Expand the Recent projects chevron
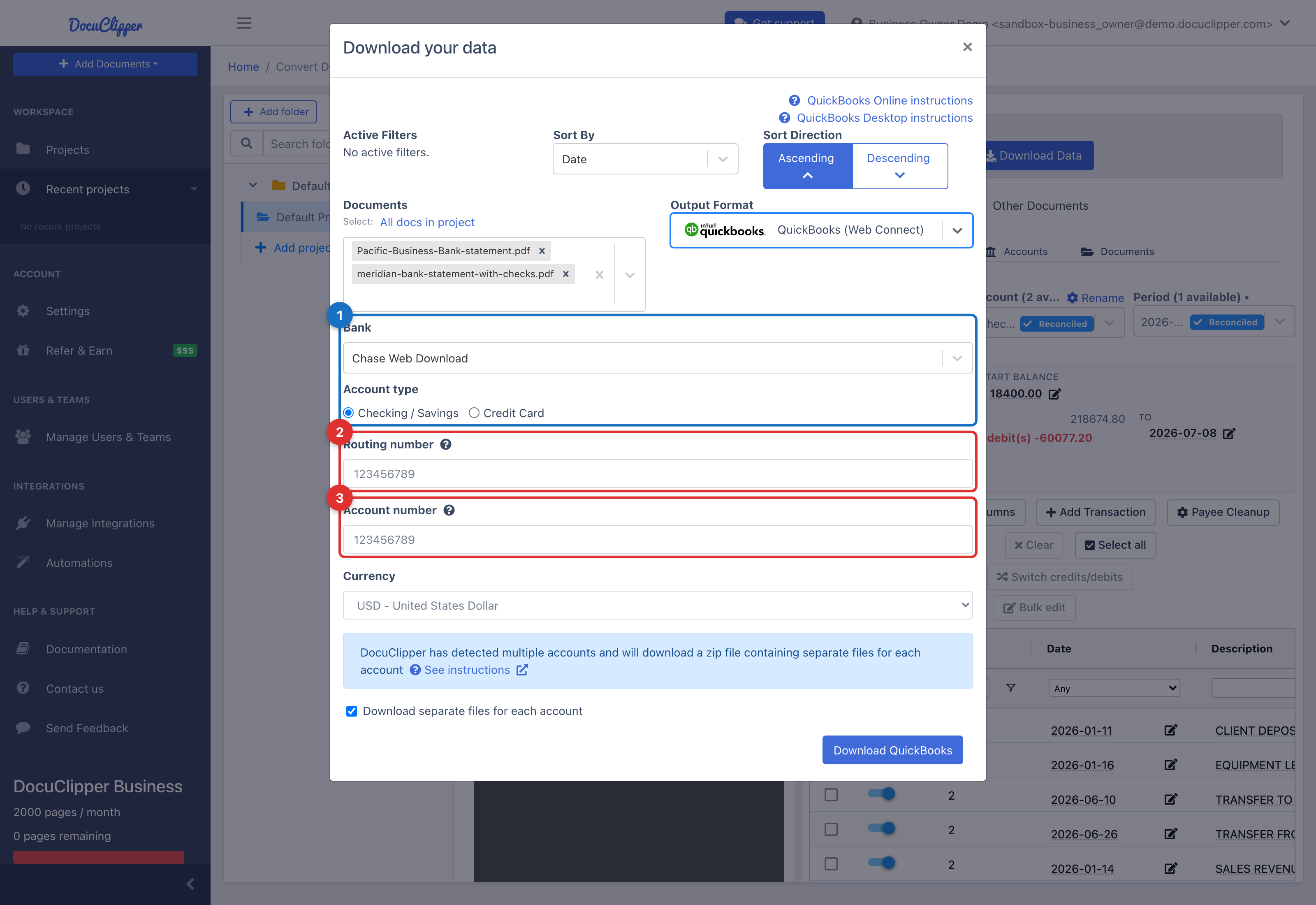This screenshot has width=1316, height=905. click(x=194, y=189)
